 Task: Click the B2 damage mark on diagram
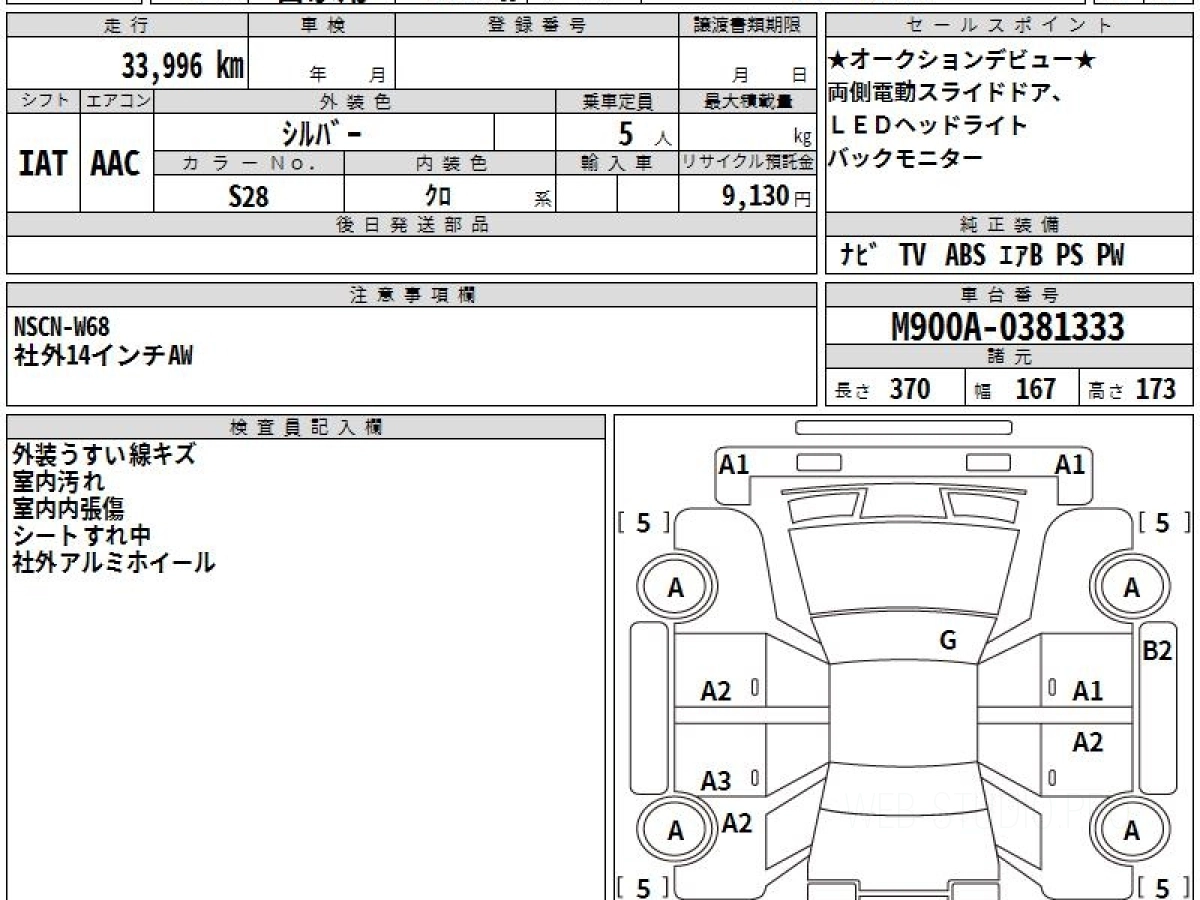pyautogui.click(x=1157, y=650)
